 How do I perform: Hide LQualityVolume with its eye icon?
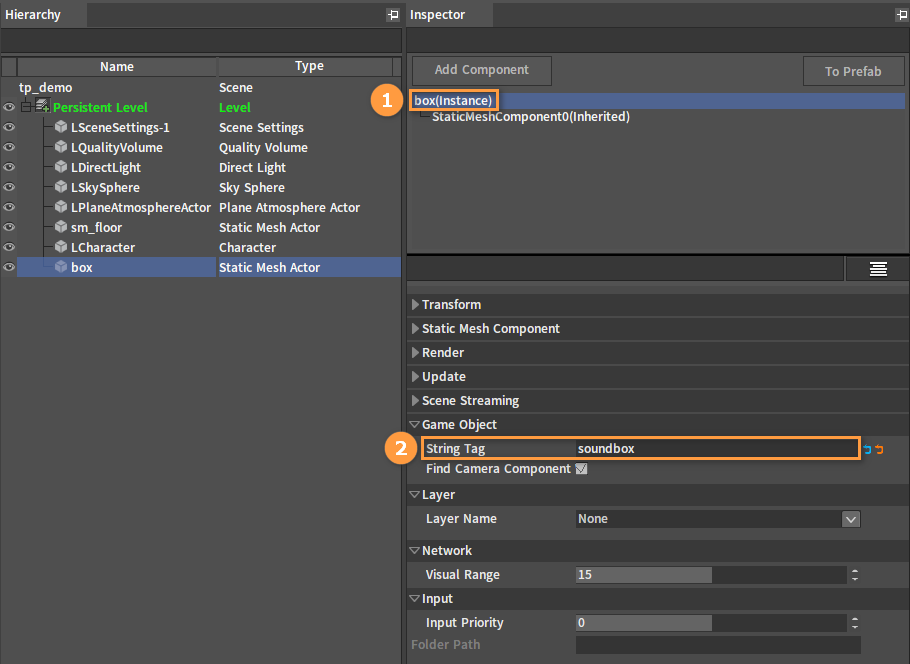point(9,147)
